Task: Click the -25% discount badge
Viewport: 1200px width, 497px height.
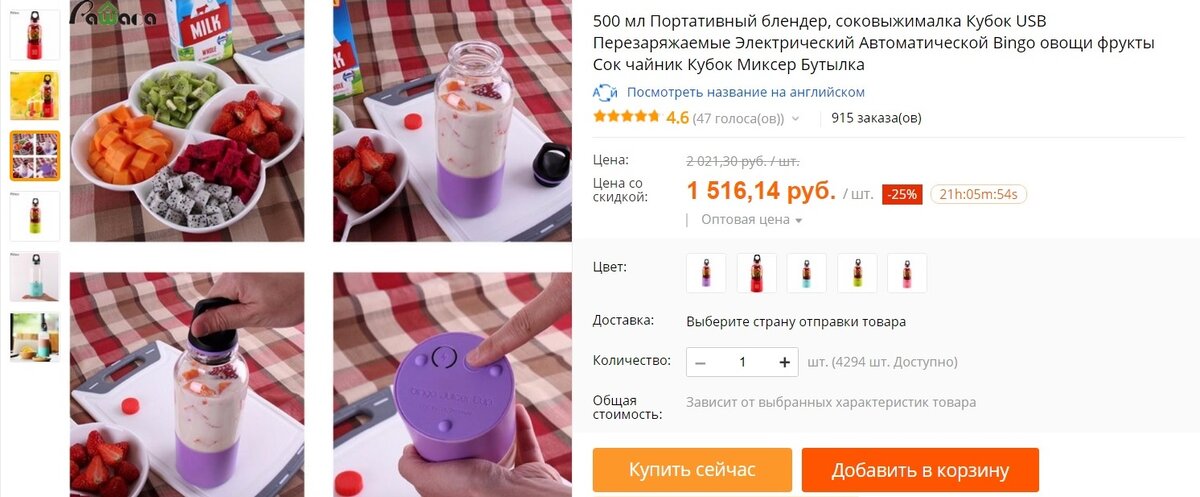Action: (x=902, y=194)
